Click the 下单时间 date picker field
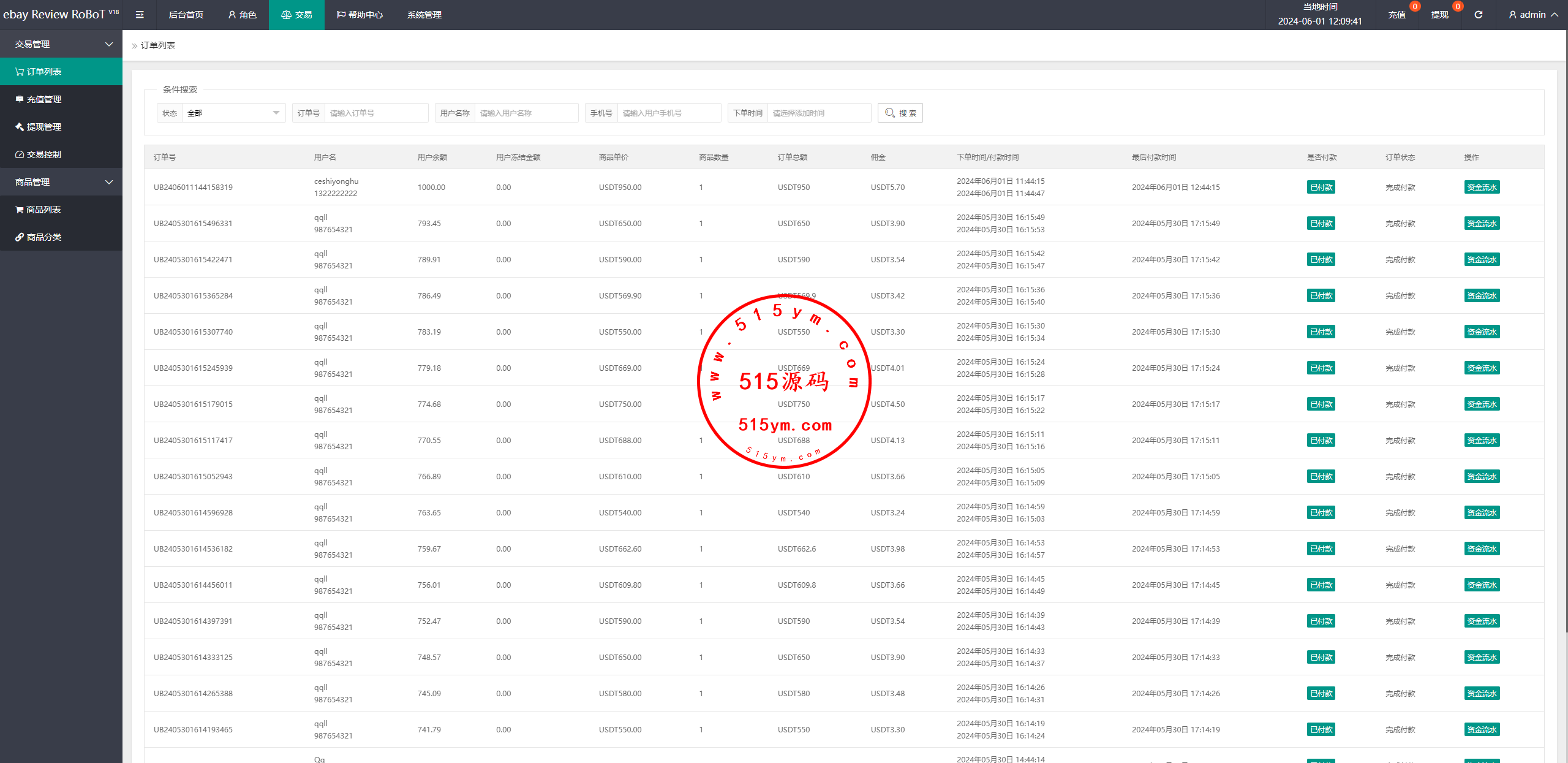The image size is (1568, 763). point(818,113)
